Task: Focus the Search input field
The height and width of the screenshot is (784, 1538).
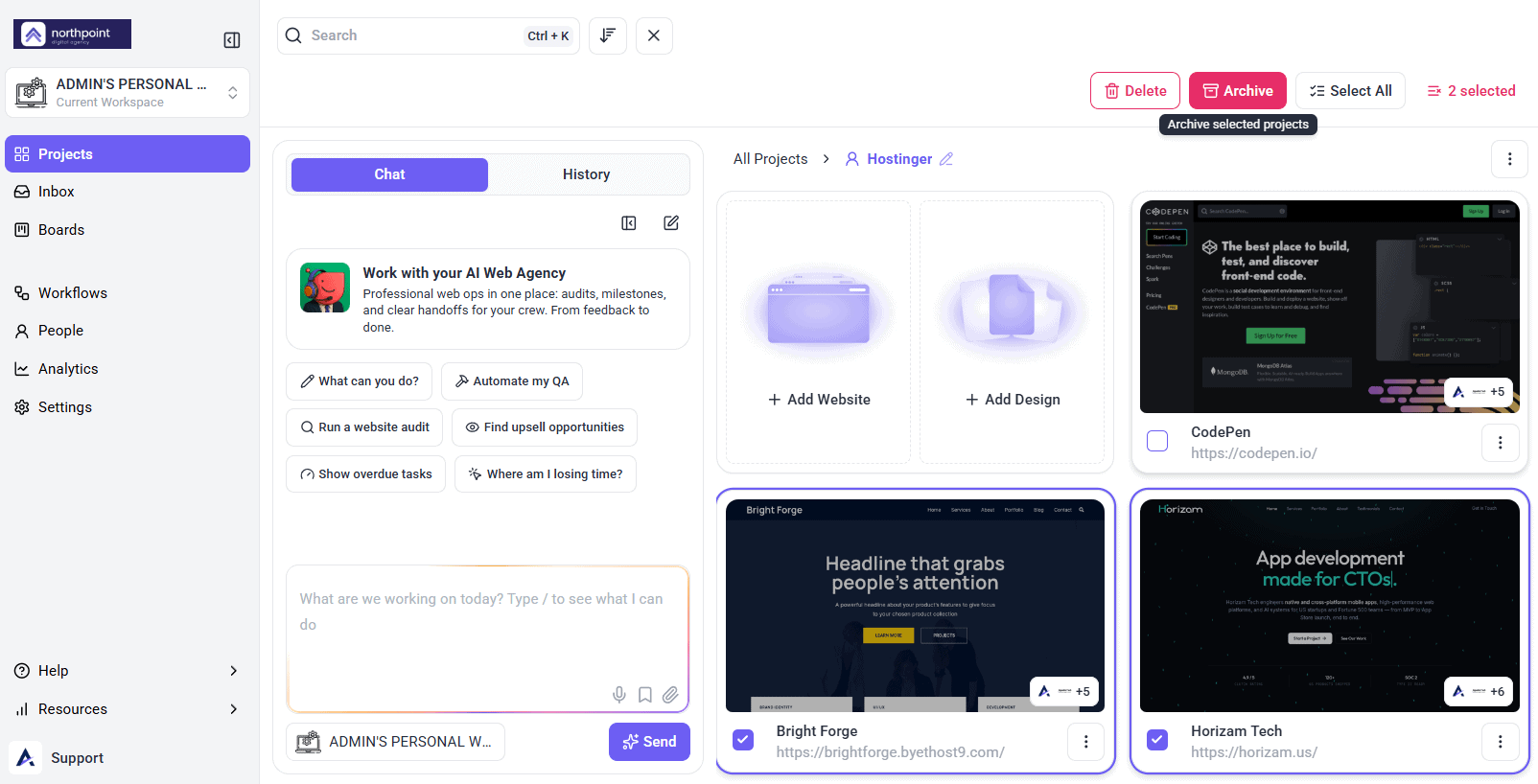Action: 429,35
